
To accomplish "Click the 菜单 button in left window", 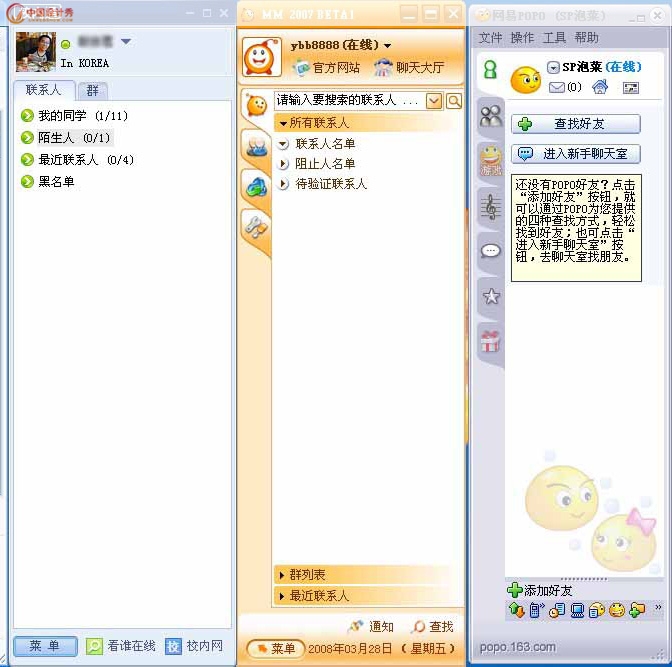I will coord(45,646).
